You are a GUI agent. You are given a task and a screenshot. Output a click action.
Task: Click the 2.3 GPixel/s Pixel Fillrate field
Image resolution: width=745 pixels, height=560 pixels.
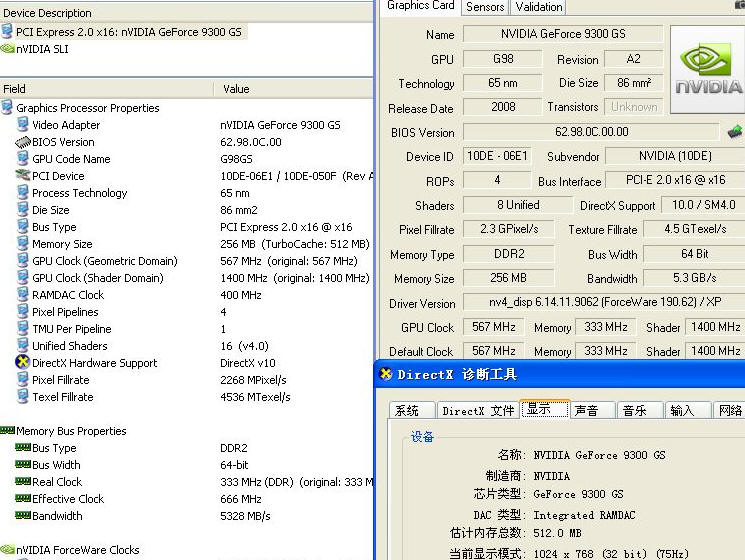tap(509, 229)
